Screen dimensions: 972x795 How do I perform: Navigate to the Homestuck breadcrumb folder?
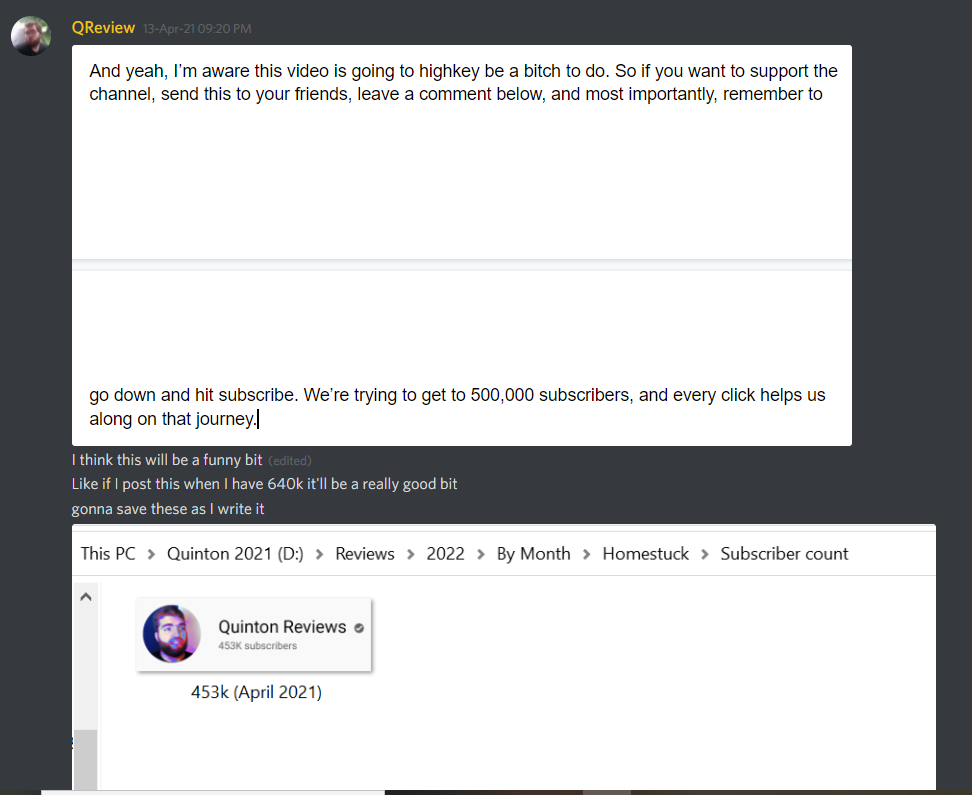click(x=645, y=553)
